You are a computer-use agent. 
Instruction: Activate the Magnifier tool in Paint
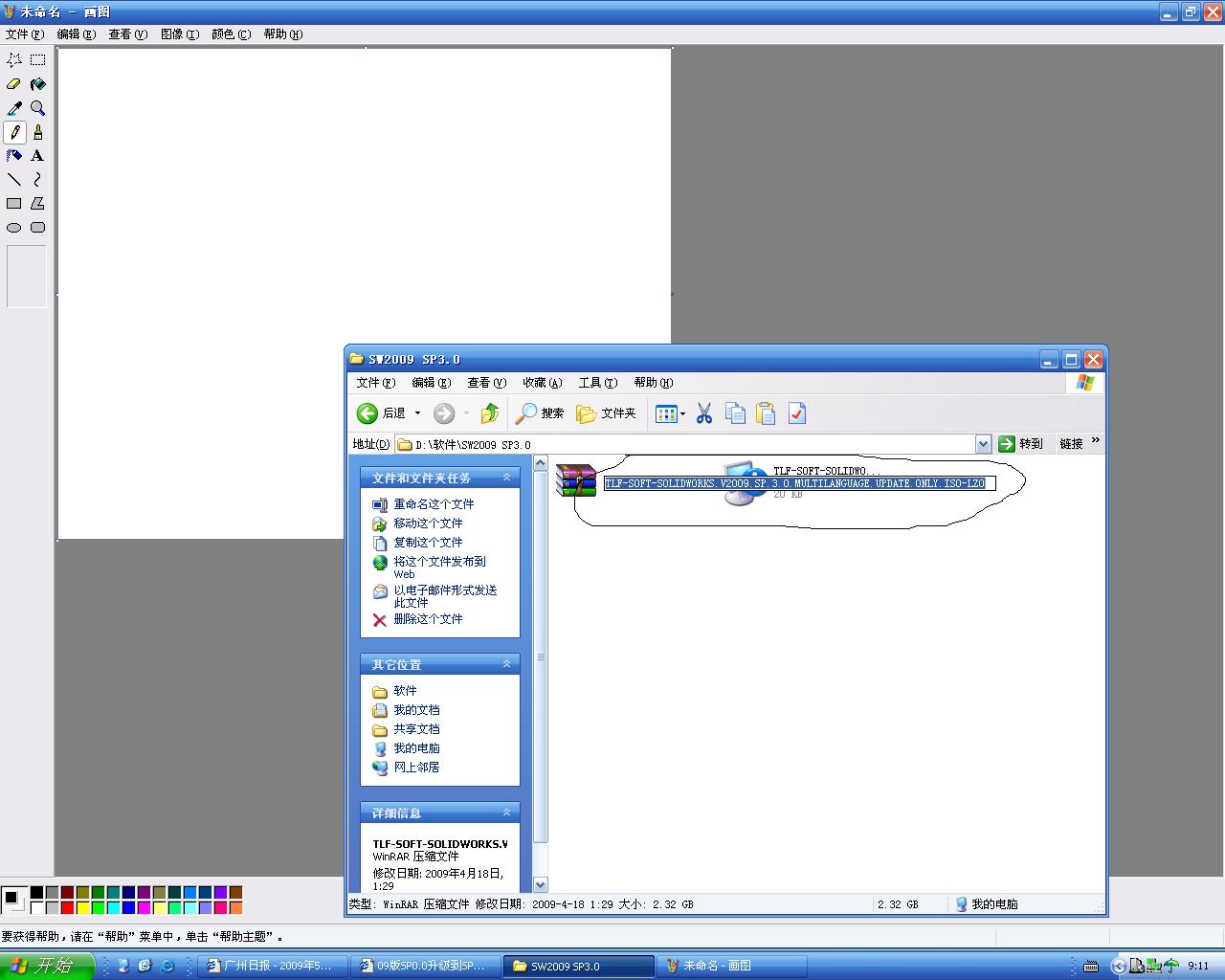[38, 108]
